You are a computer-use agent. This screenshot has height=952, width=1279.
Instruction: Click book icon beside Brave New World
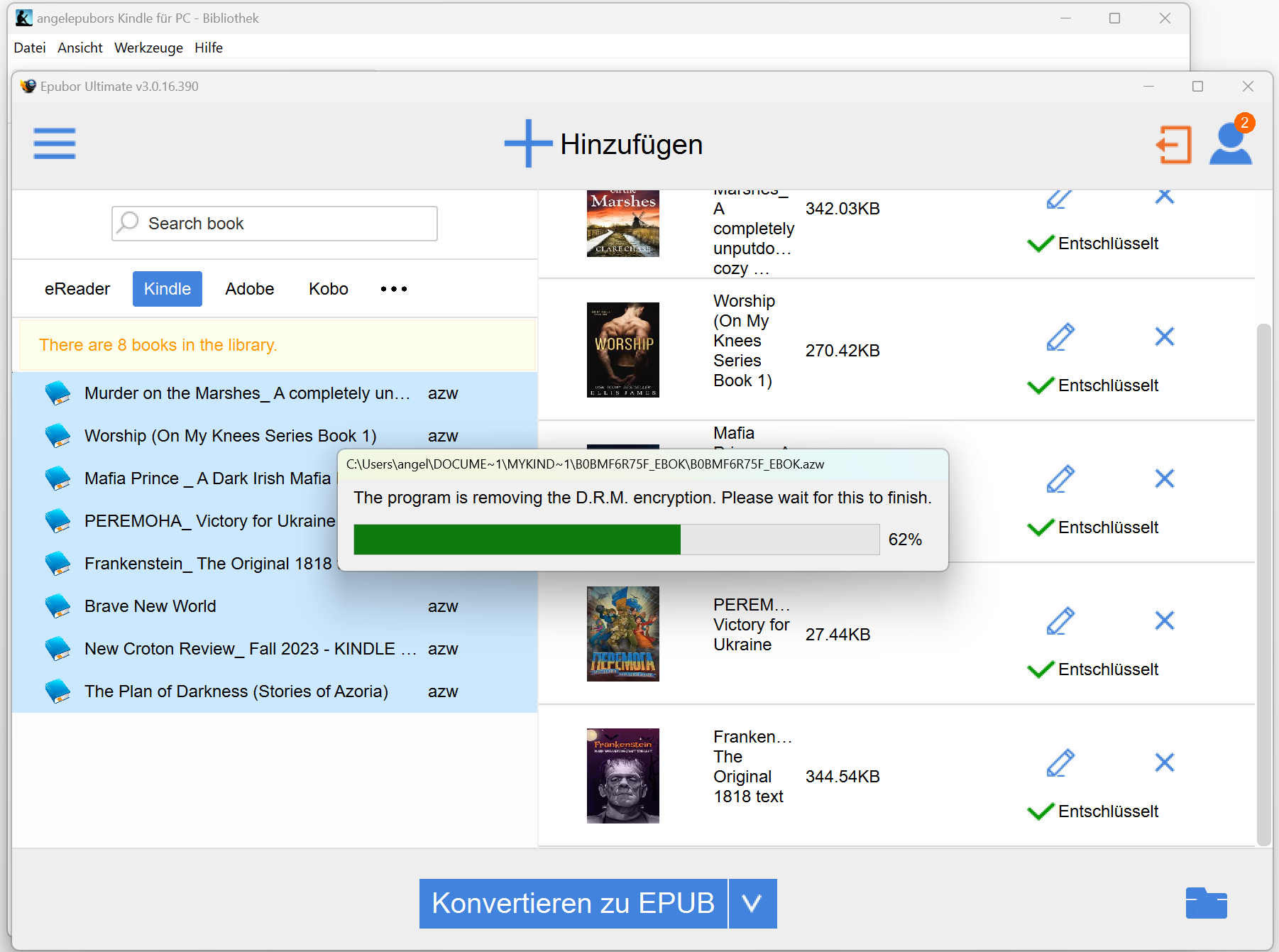[x=57, y=606]
